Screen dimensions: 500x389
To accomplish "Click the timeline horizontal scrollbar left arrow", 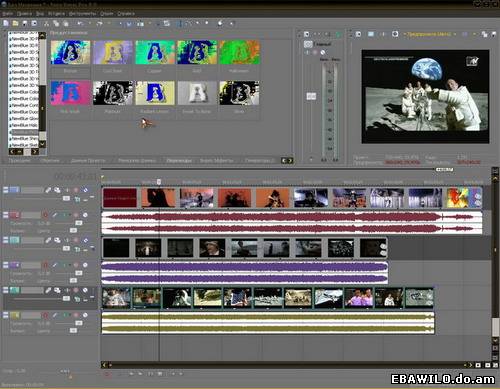I will point(104,365).
